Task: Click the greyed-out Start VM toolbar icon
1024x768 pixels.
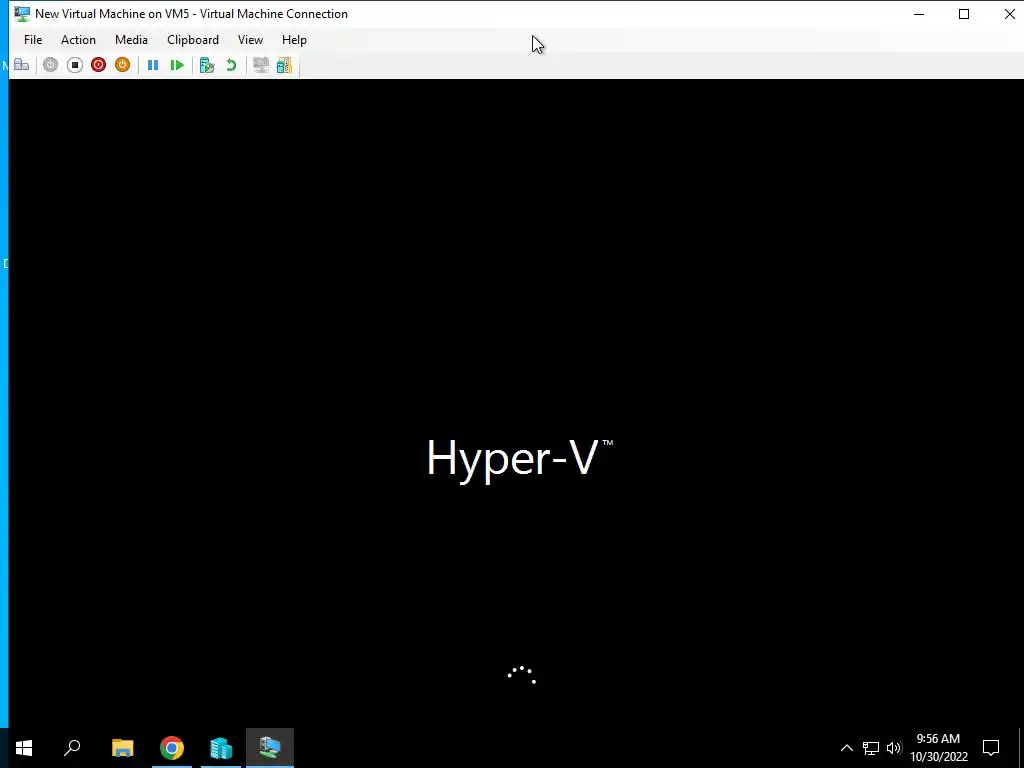Action: pos(50,65)
